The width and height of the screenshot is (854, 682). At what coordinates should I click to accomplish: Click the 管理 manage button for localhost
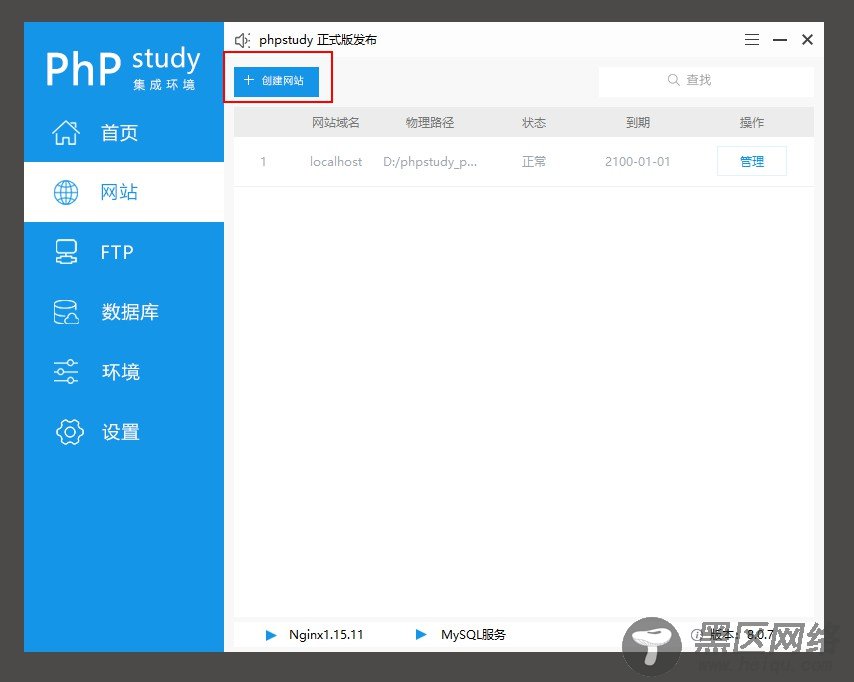[752, 161]
